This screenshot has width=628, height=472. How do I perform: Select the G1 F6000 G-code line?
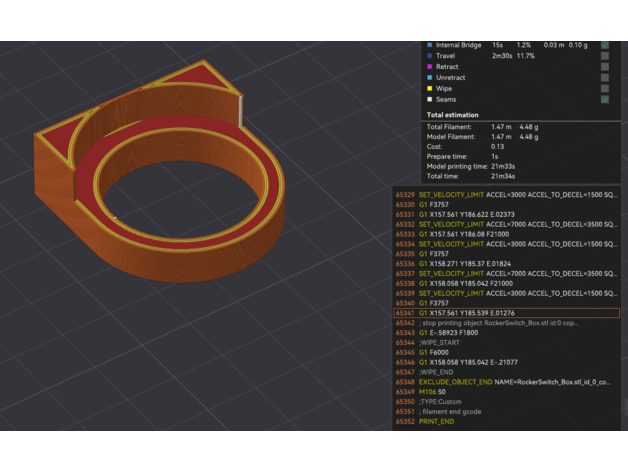436,352
